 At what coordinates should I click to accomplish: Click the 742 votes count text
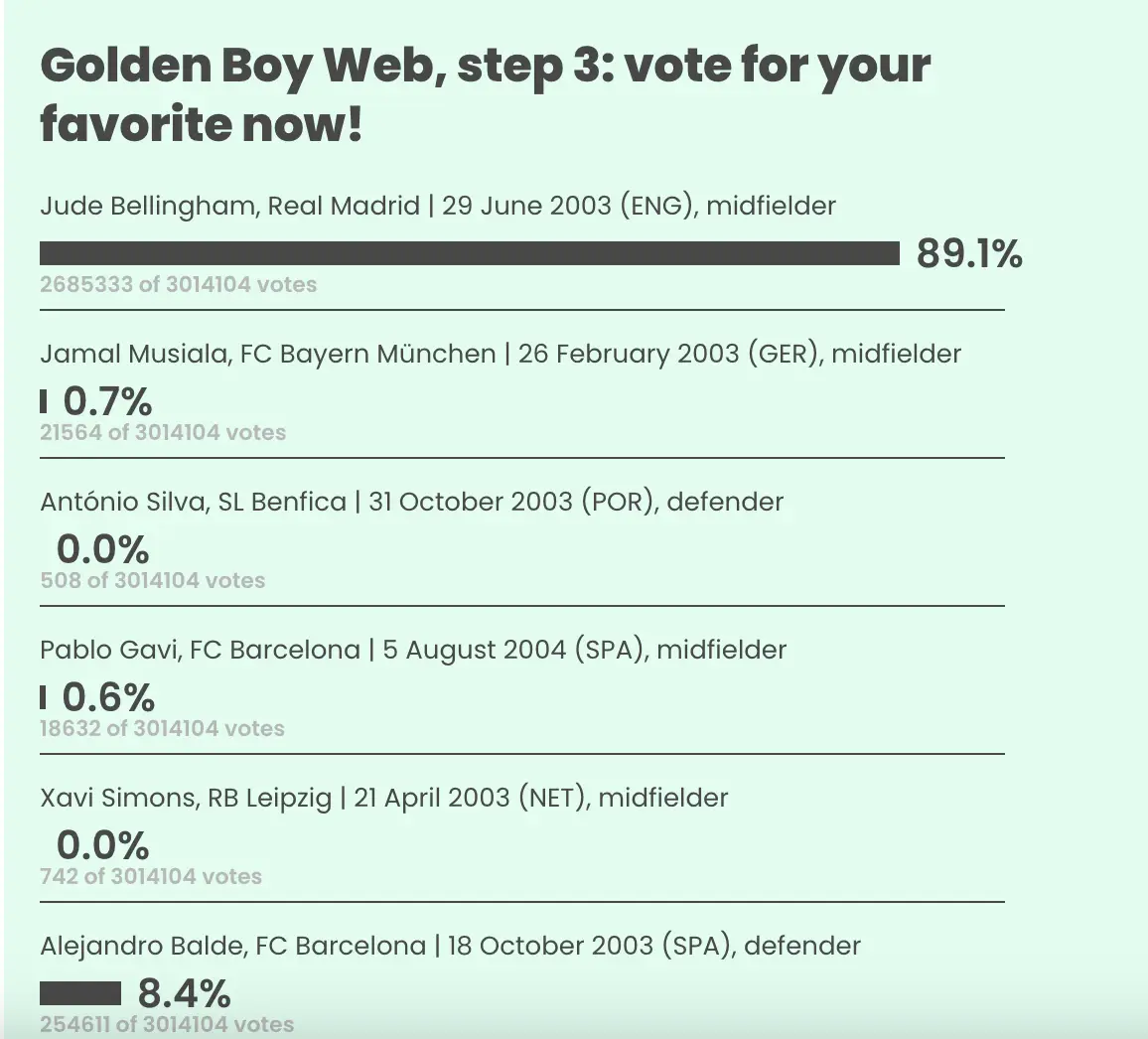[151, 877]
